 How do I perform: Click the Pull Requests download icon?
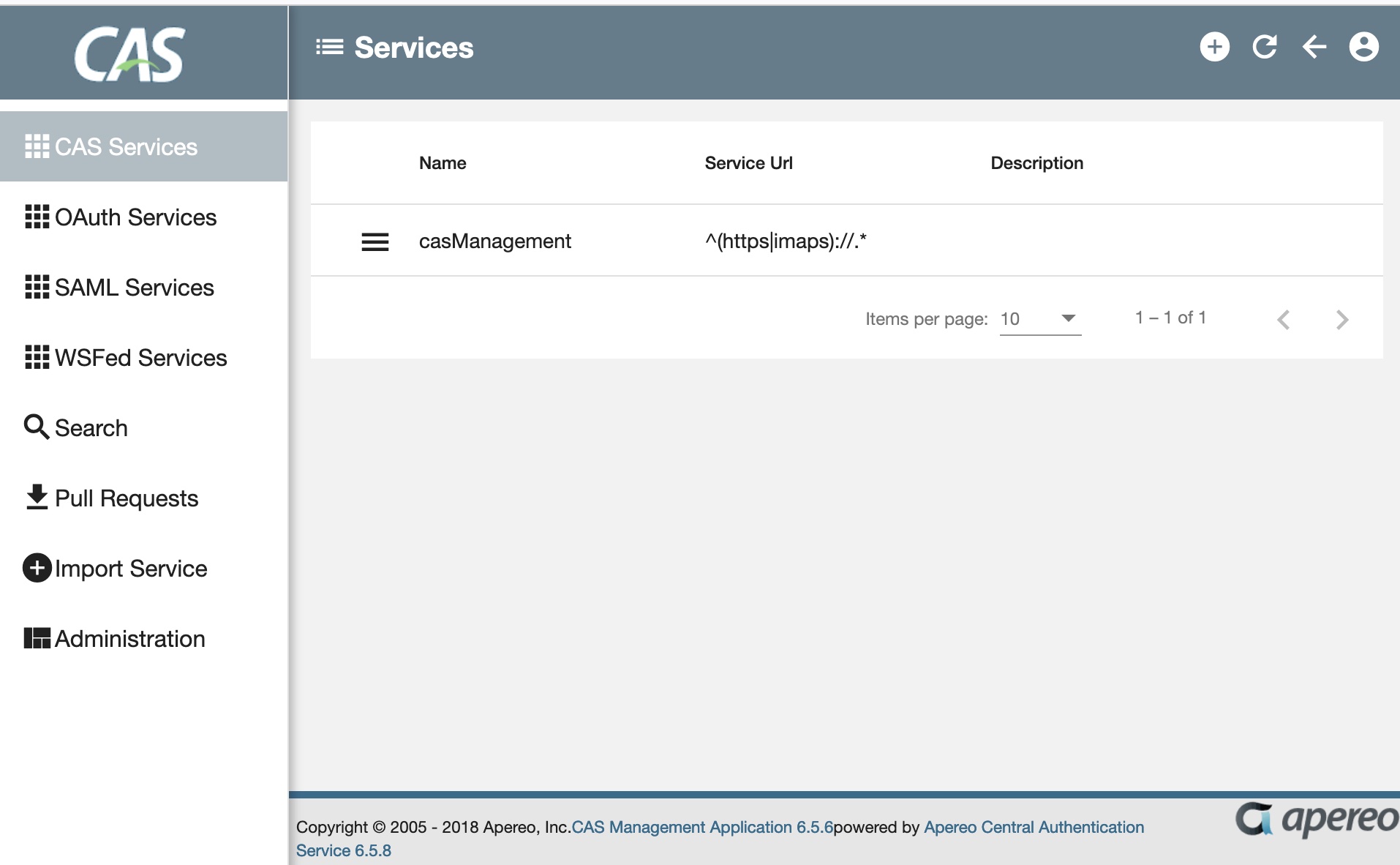(x=37, y=497)
